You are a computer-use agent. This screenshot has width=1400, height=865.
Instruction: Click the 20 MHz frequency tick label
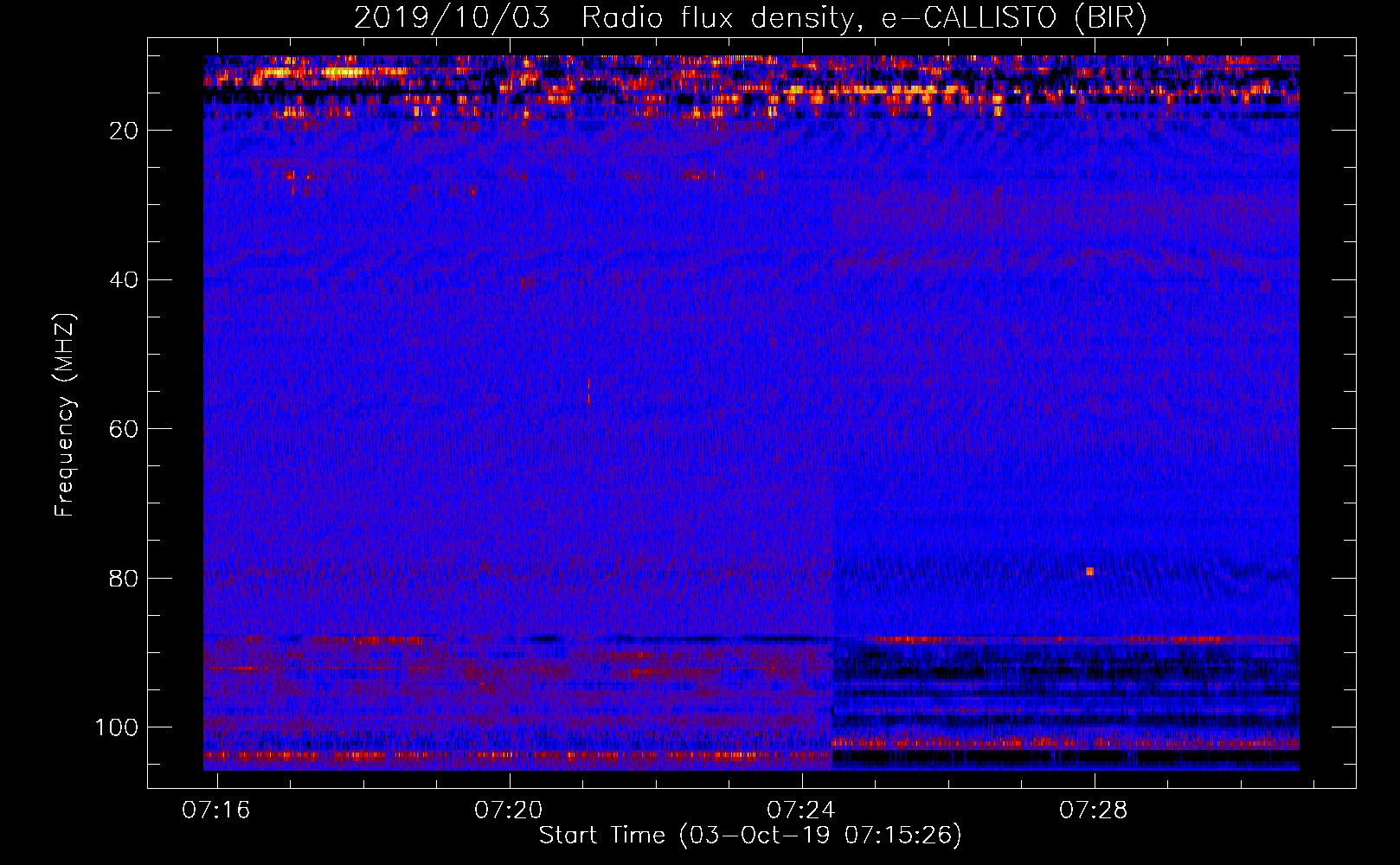coord(125,131)
